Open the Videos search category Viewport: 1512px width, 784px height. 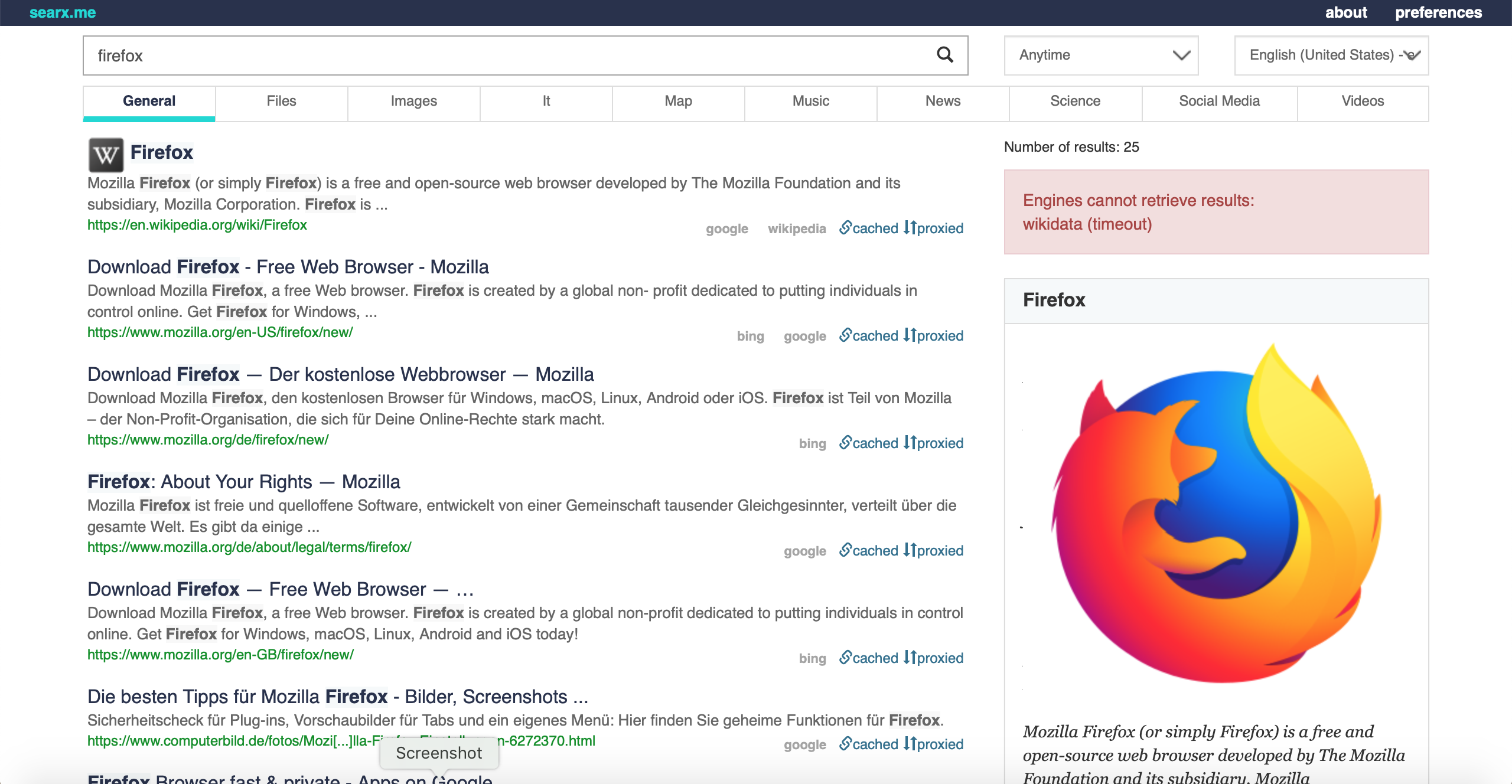click(1363, 101)
